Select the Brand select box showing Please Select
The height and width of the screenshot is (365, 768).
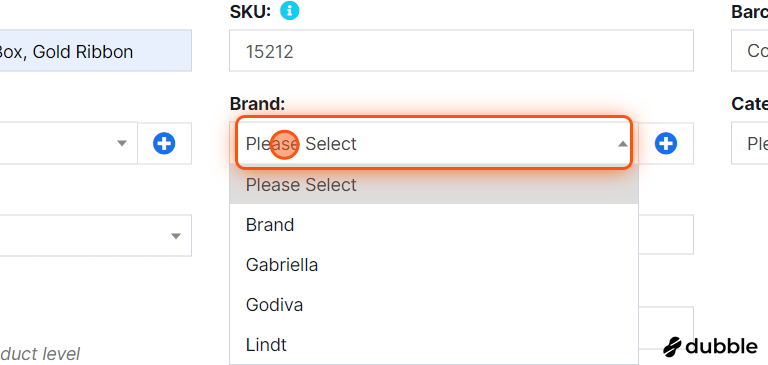pyautogui.click(x=434, y=144)
